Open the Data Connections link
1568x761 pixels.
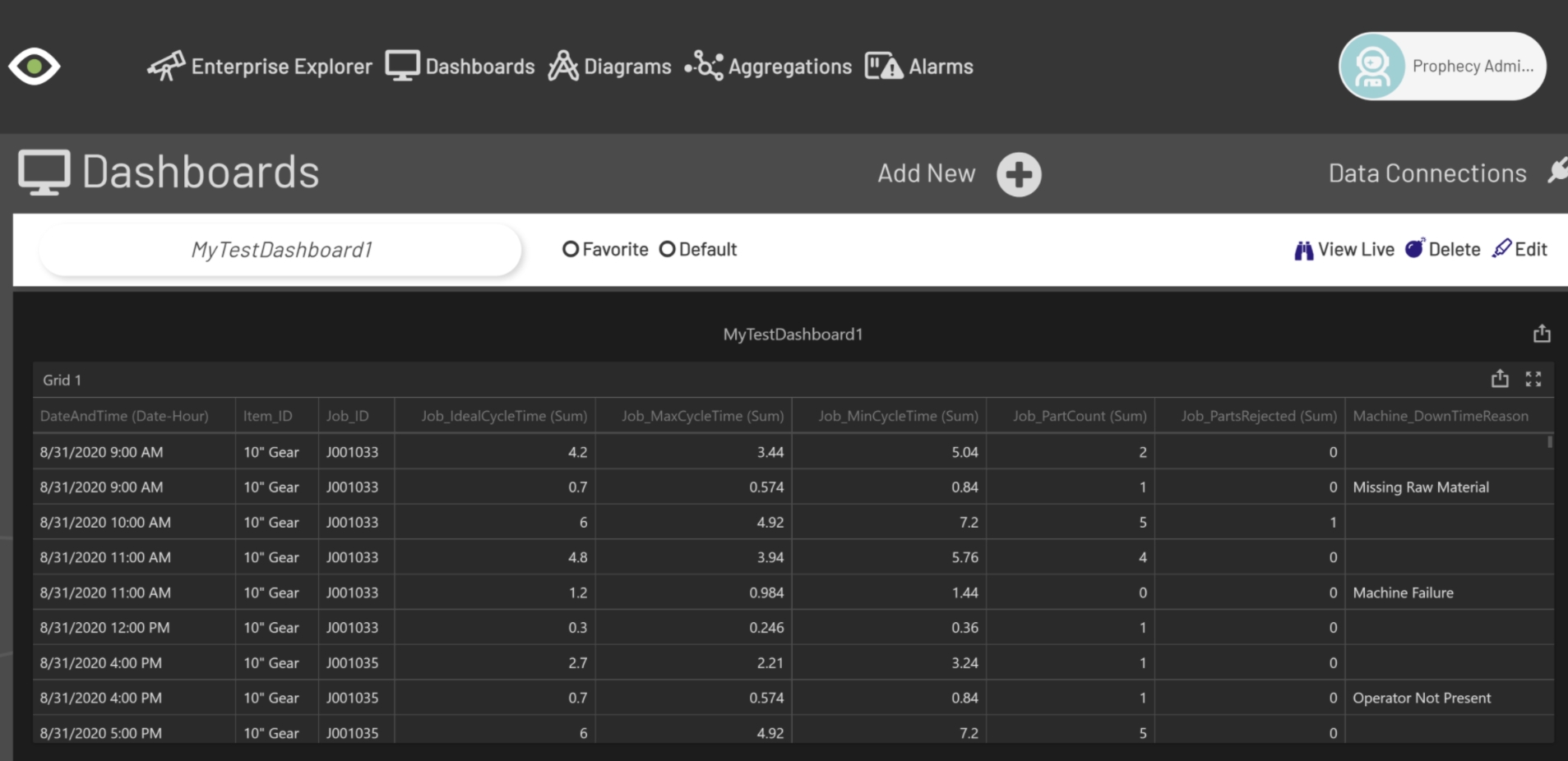coord(1427,173)
